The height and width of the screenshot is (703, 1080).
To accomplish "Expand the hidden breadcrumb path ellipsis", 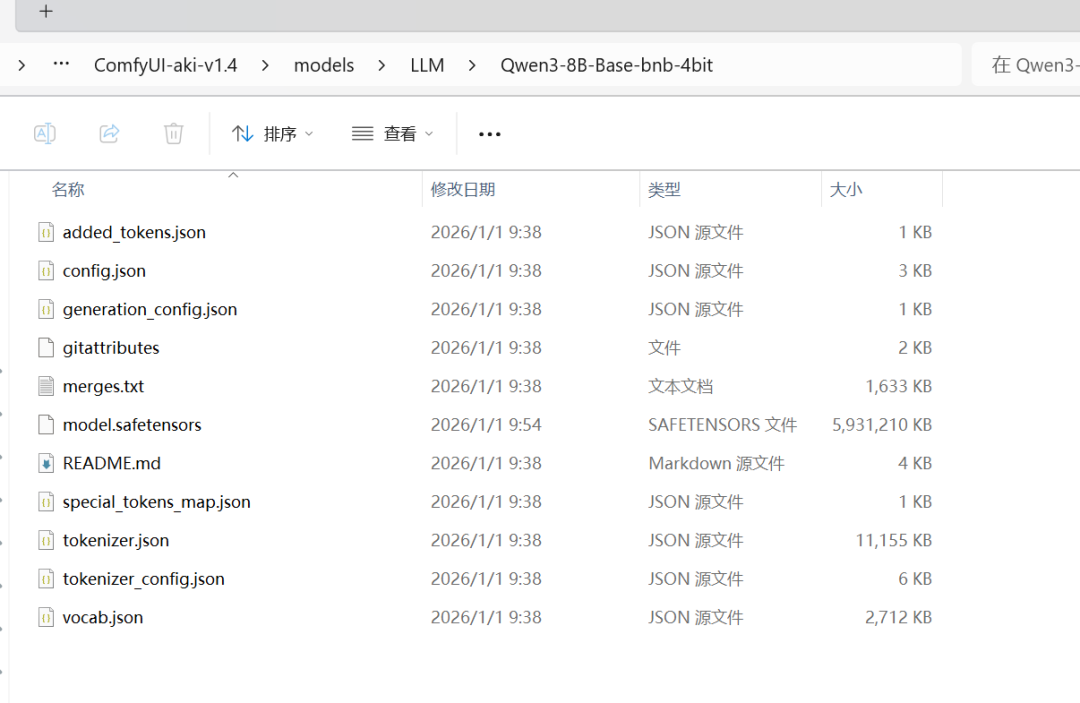I will pos(61,64).
